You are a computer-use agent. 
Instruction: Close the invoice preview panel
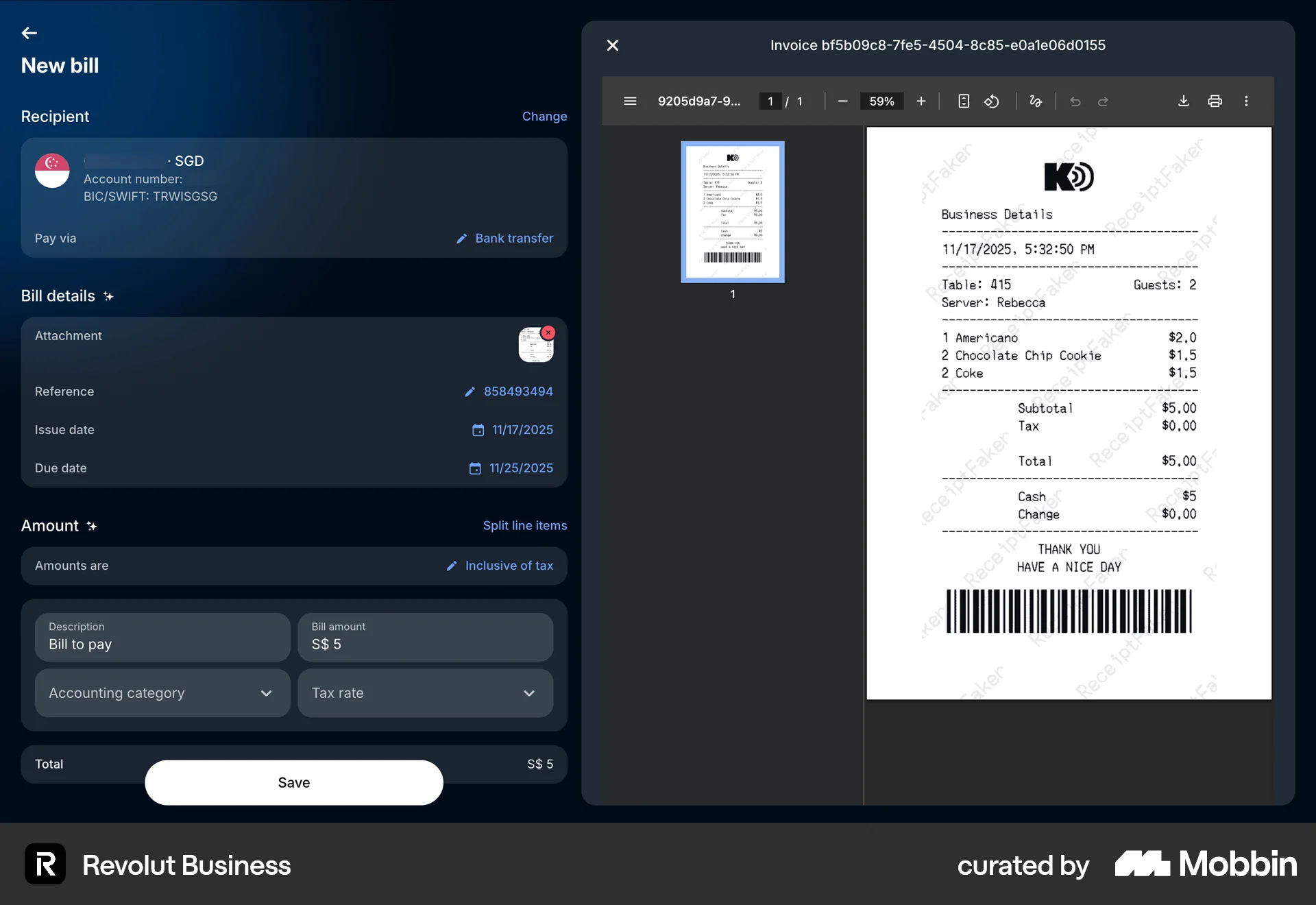613,45
